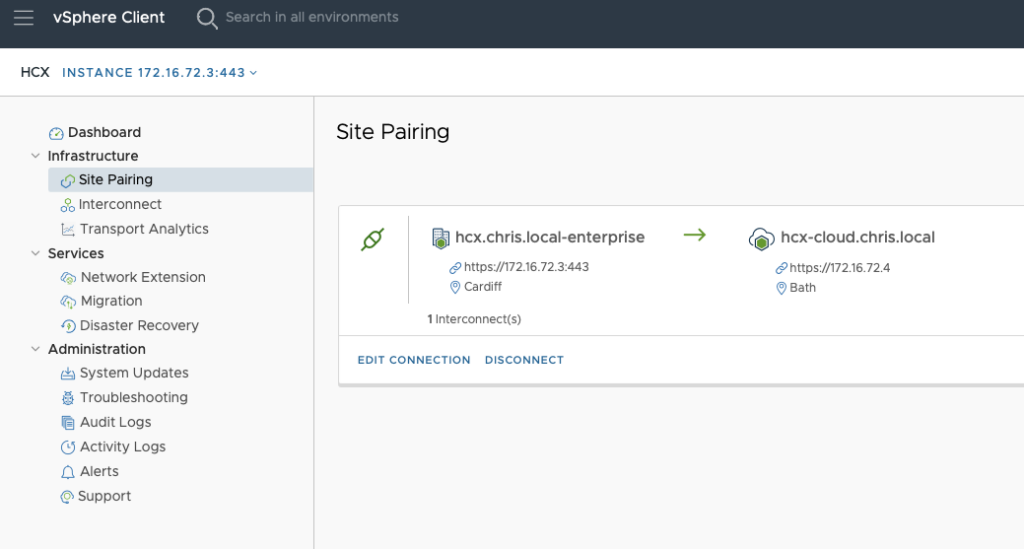
Task: Click the hcx-cloud.chris.local cloud icon
Action: 761,239
